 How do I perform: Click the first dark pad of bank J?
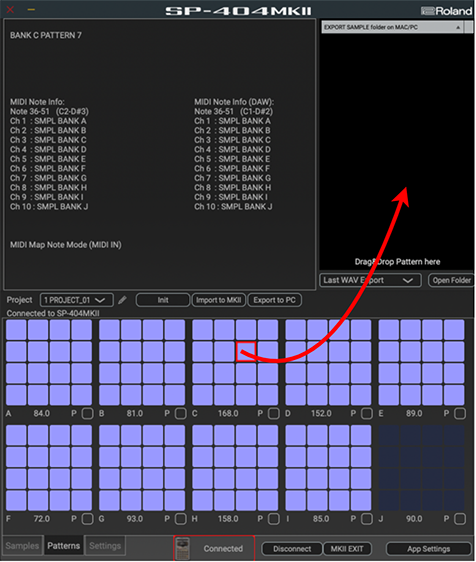click(389, 435)
